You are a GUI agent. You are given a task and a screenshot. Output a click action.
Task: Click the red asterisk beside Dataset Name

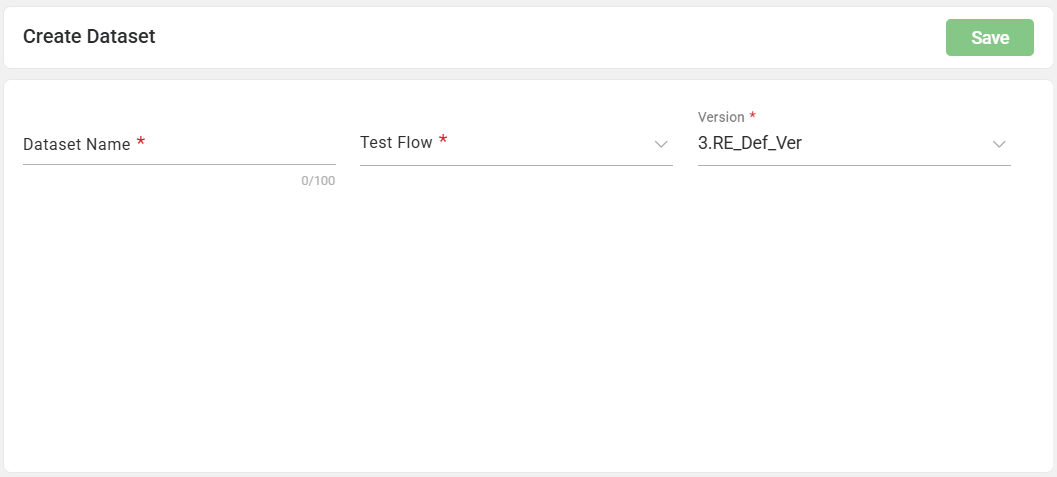pyautogui.click(x=141, y=142)
